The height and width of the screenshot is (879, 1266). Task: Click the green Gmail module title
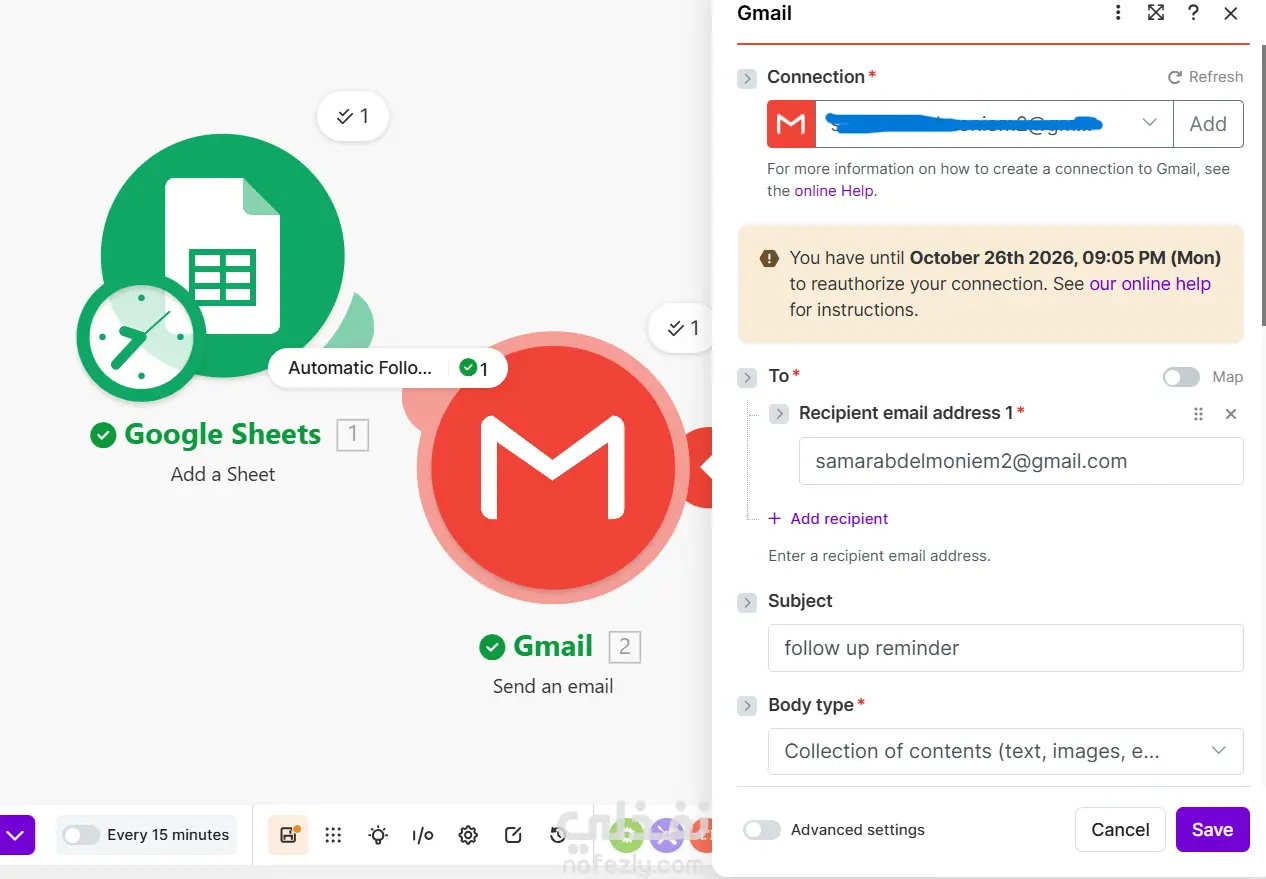pyautogui.click(x=553, y=647)
